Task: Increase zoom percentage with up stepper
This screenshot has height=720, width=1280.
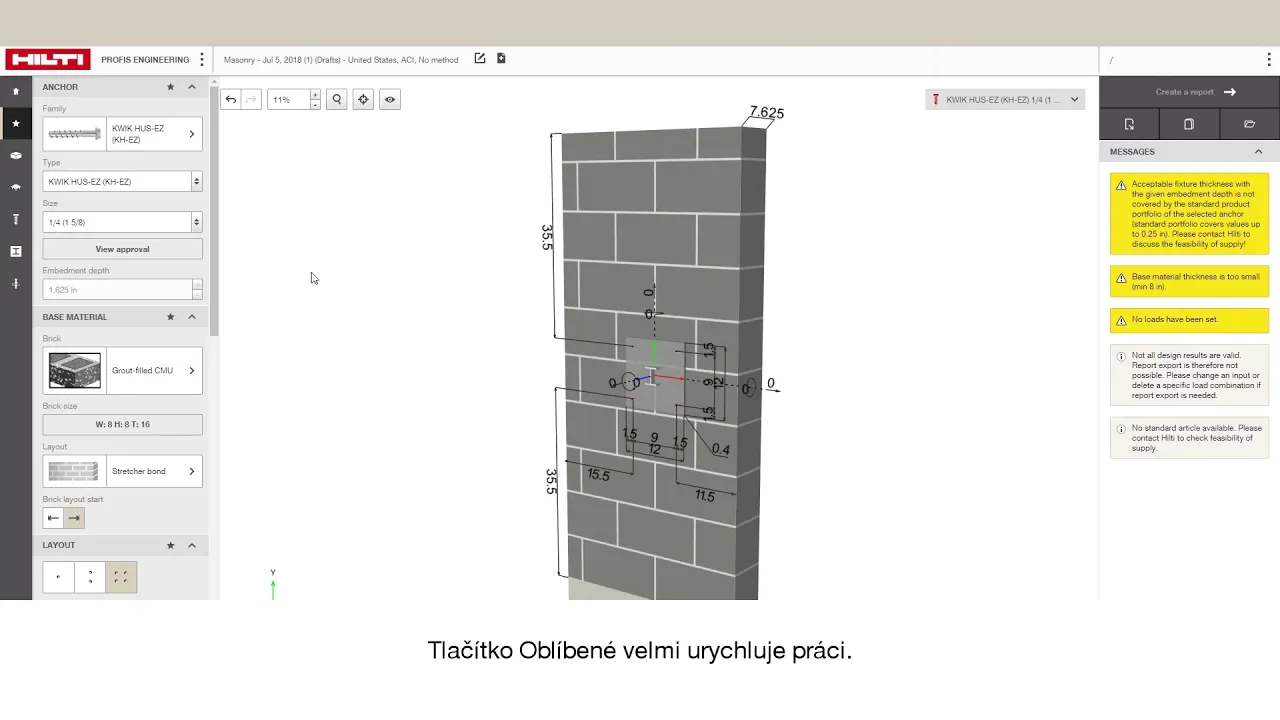Action: pos(315,95)
